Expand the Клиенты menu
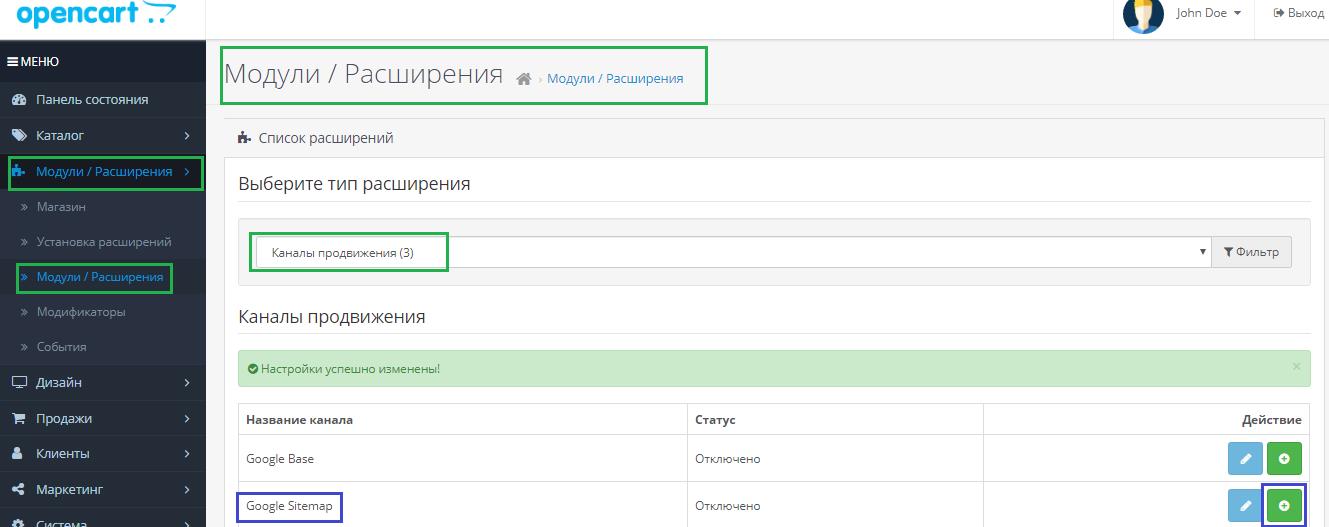This screenshot has height=527, width=1329. coord(102,454)
